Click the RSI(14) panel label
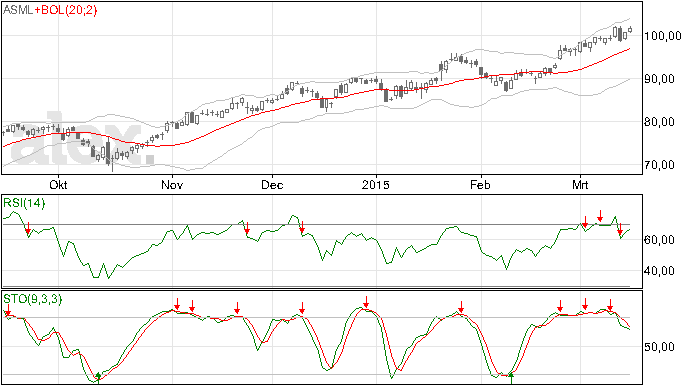This screenshot has width=690, height=387. coord(24,203)
